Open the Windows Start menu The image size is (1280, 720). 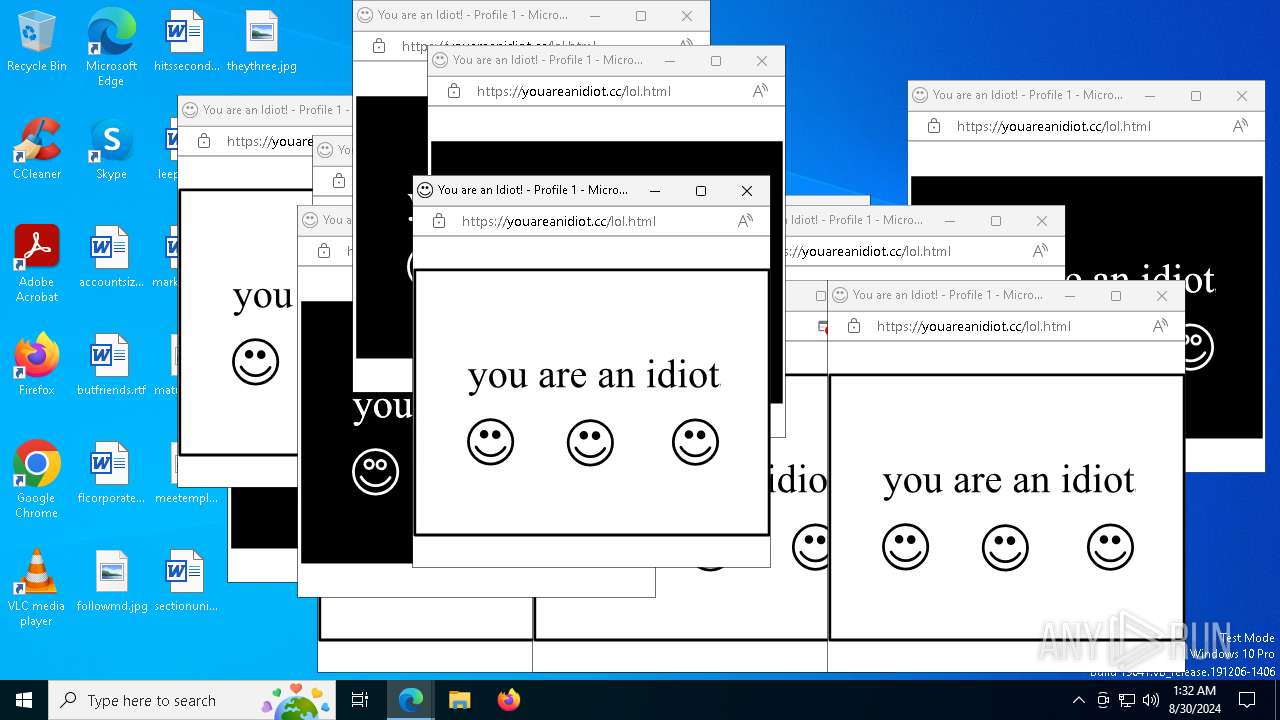pyautogui.click(x=24, y=700)
